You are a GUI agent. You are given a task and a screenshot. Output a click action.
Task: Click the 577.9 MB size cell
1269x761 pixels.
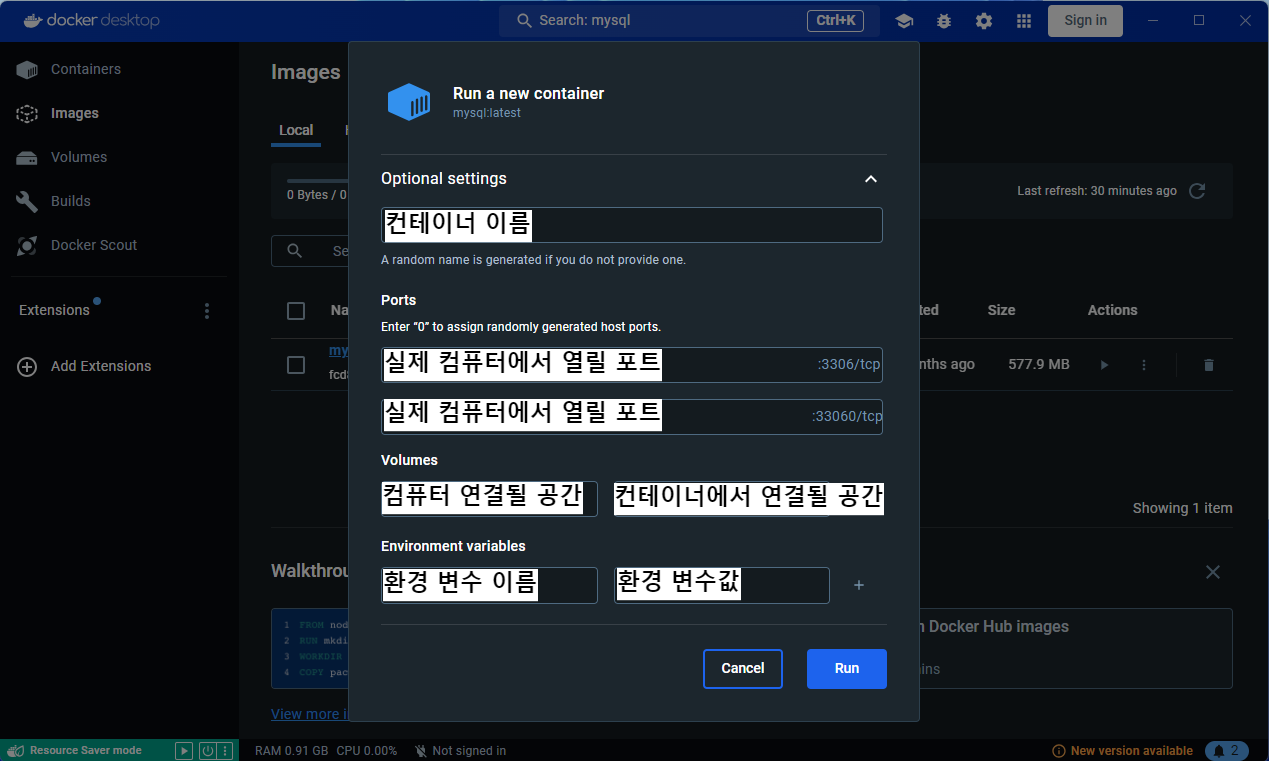1039,365
